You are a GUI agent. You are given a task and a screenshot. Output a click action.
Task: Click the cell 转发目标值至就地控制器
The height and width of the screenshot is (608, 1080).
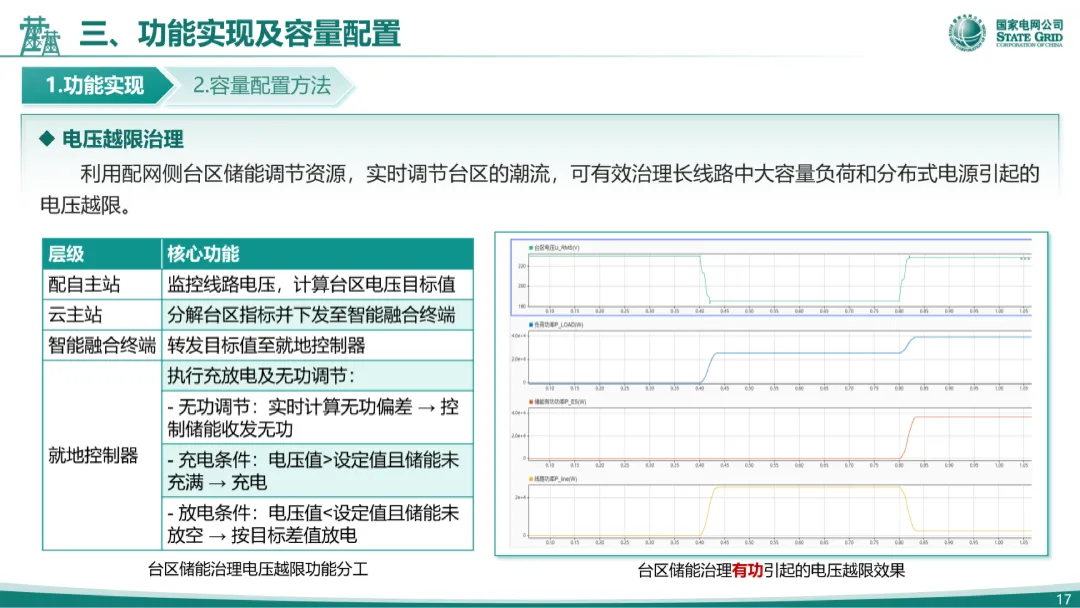(x=318, y=345)
